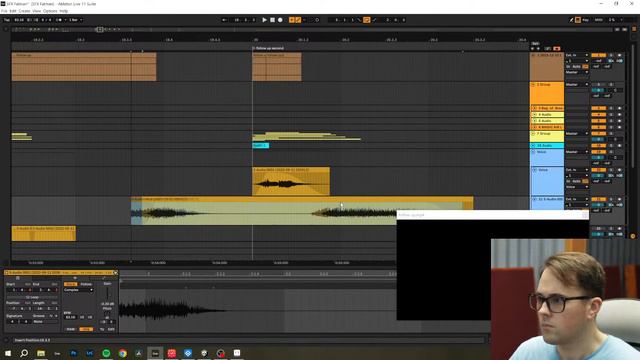
Task: Open the Master output dropdown on 7 Group track
Action: click(x=577, y=133)
